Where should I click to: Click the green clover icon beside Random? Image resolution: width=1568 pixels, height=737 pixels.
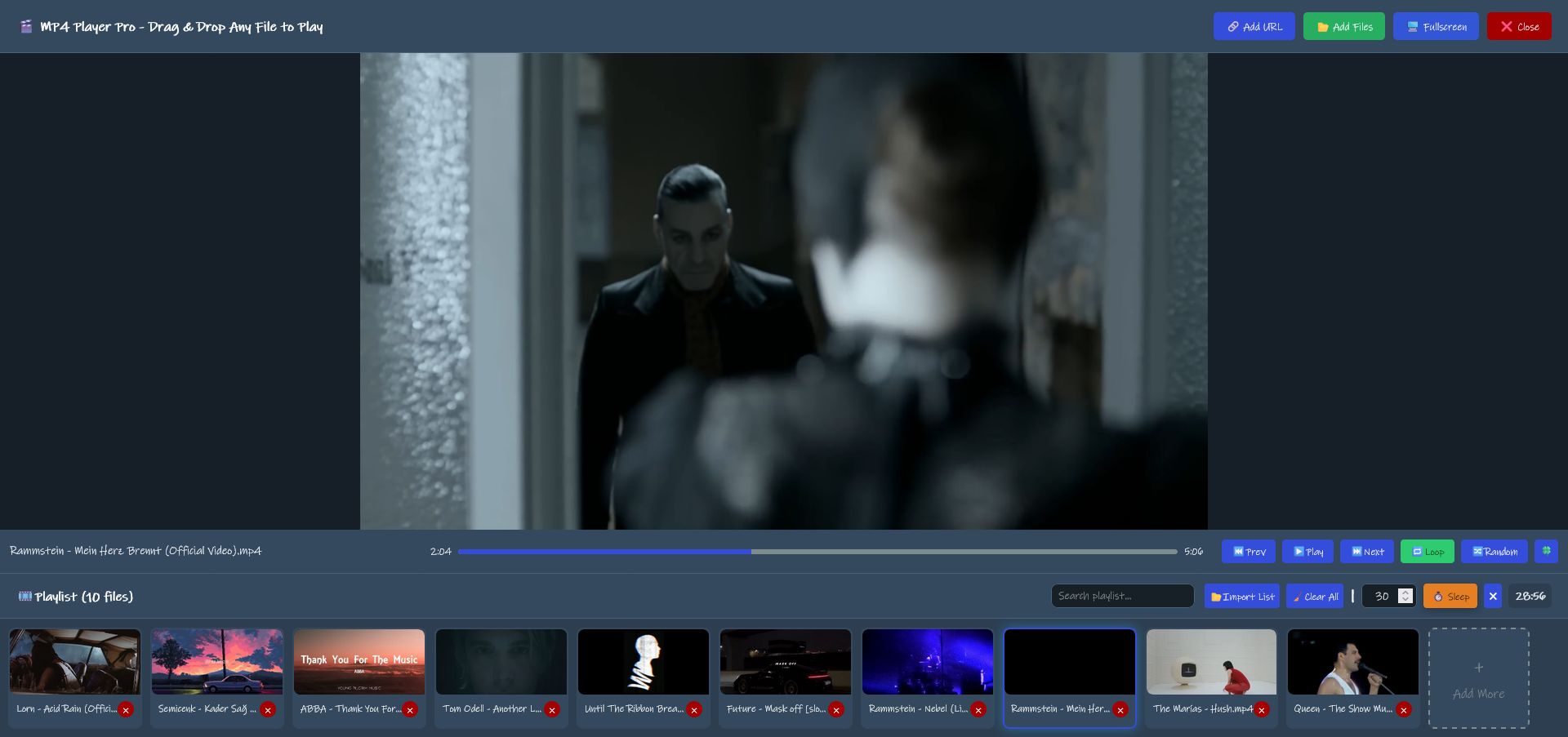click(x=1546, y=551)
